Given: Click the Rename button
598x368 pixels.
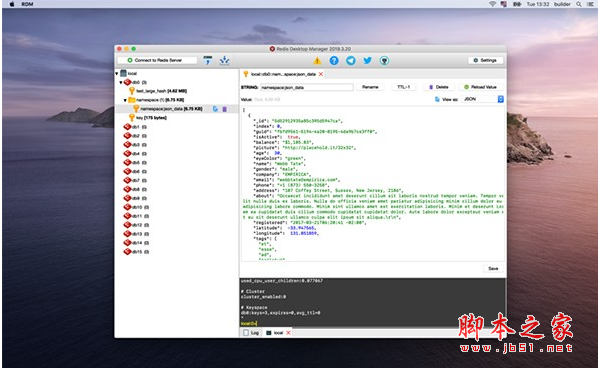Looking at the screenshot, I should coord(370,87).
